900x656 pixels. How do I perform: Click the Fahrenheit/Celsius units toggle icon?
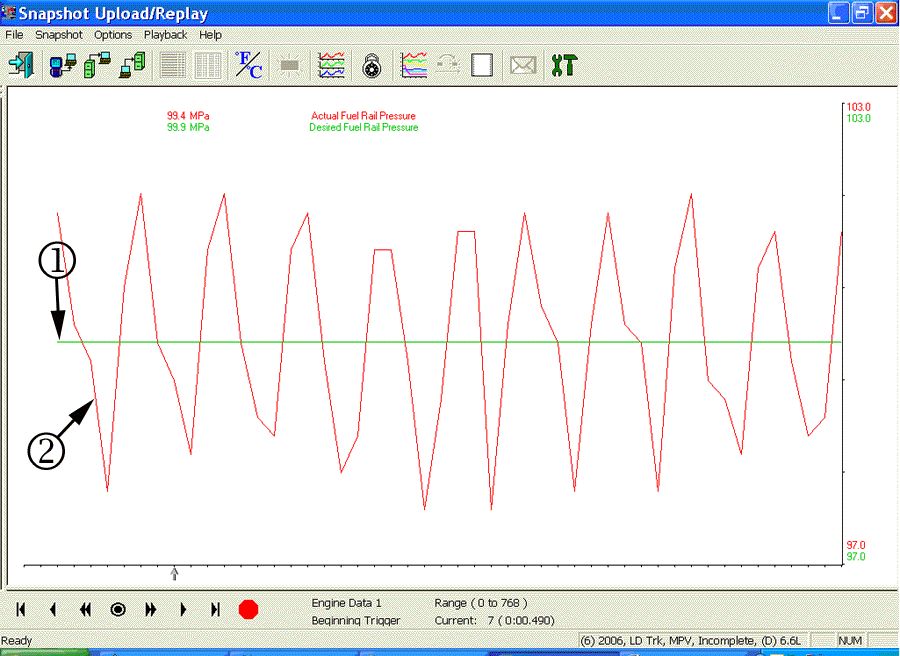tap(248, 66)
